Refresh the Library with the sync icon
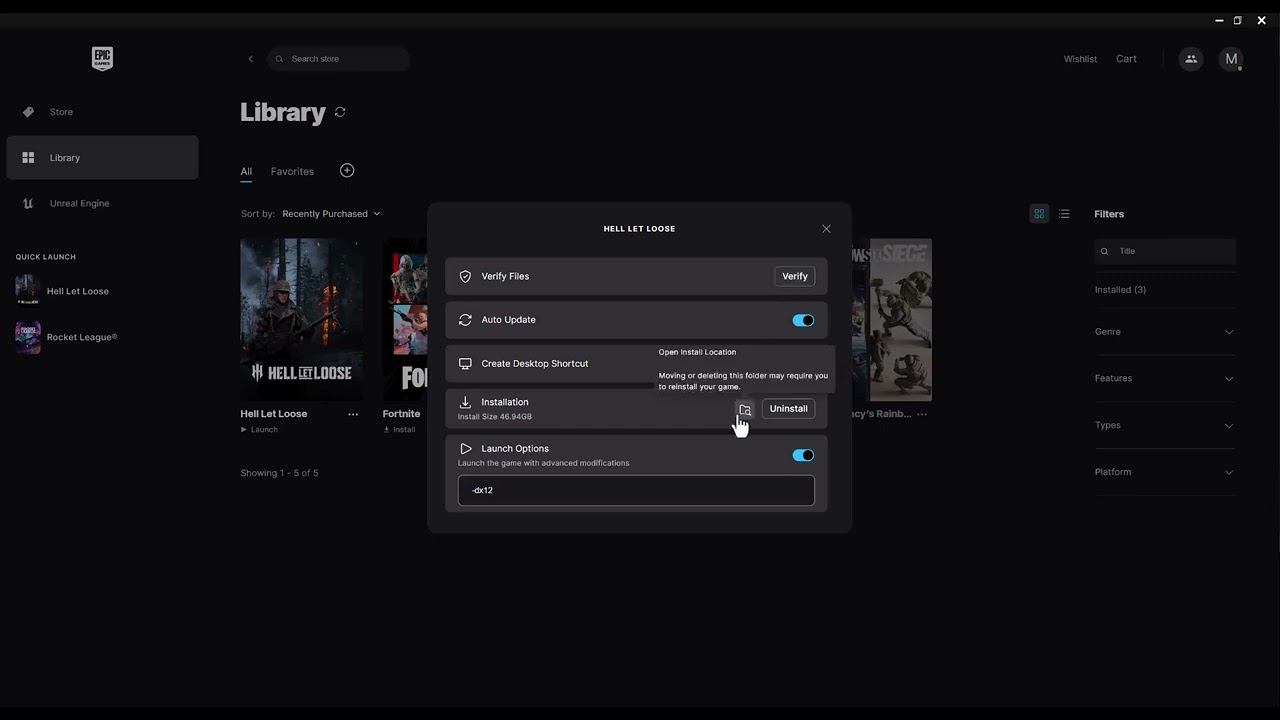The height and width of the screenshot is (720, 1280). coord(340,112)
